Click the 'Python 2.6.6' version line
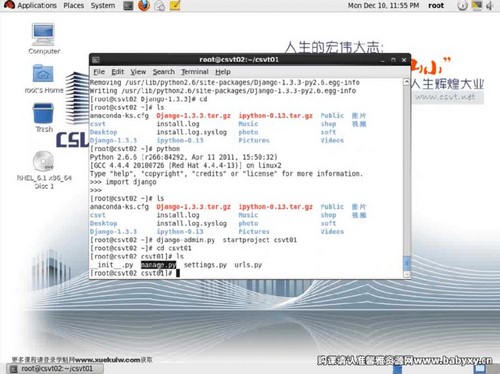Viewport: 500px width, 374px height. click(184, 157)
